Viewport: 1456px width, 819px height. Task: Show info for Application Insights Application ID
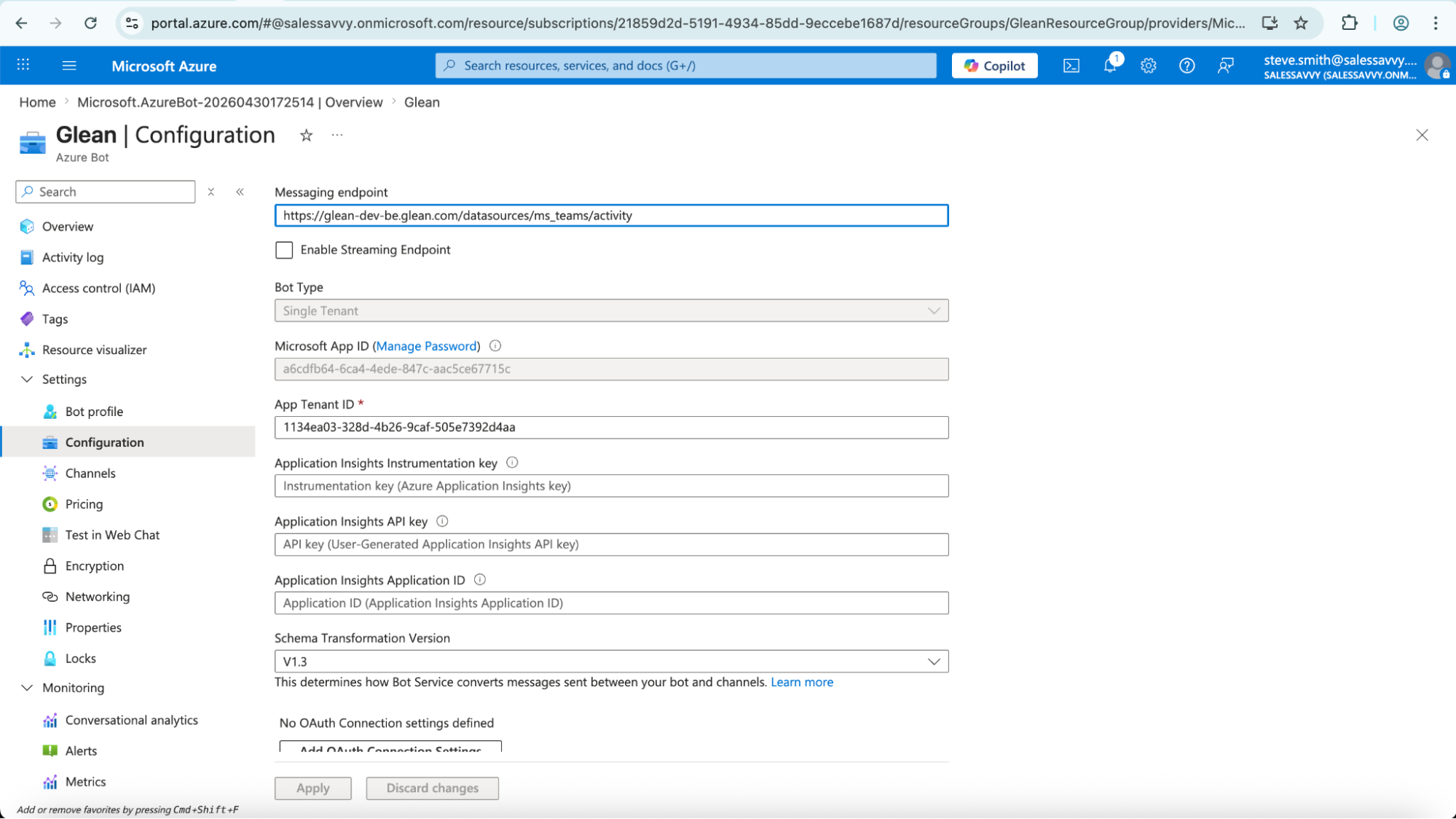[x=480, y=580]
